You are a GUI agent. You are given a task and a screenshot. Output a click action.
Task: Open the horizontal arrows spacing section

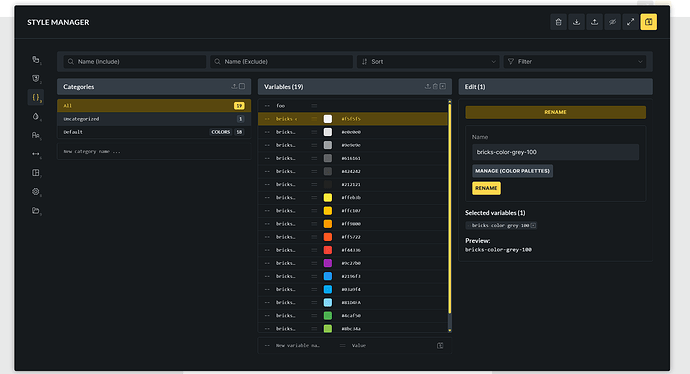36,154
